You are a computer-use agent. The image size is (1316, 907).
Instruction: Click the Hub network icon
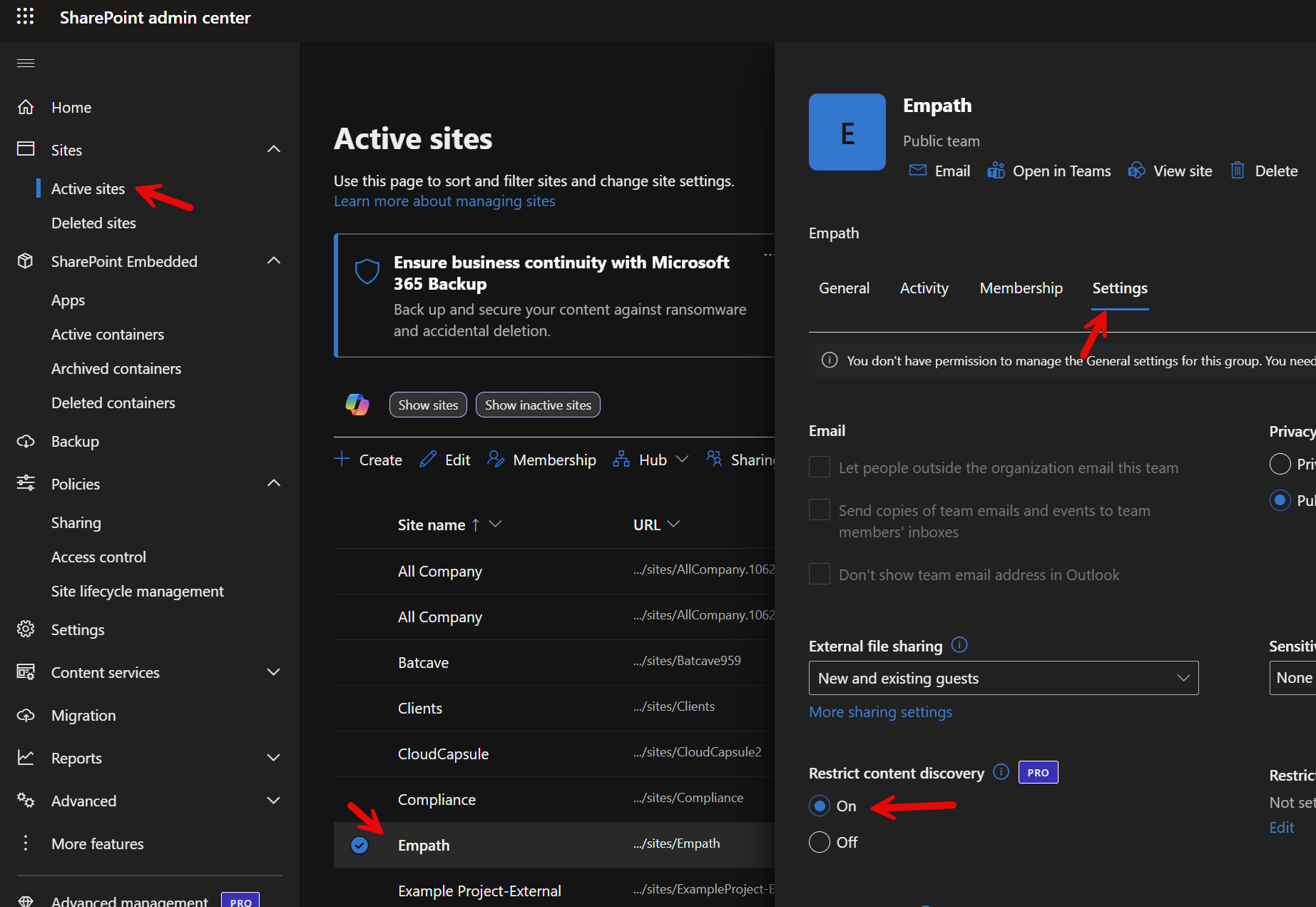621,459
